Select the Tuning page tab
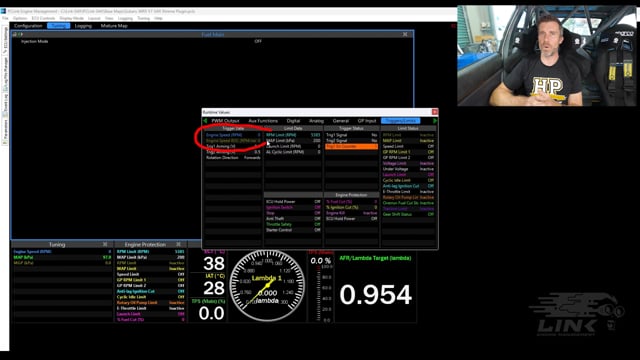The width and height of the screenshot is (640, 360). tap(58, 26)
